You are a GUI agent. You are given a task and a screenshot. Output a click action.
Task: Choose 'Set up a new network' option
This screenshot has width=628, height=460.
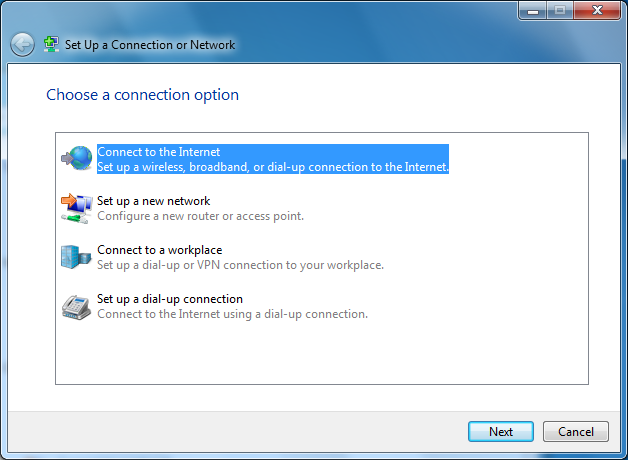[x=153, y=201]
